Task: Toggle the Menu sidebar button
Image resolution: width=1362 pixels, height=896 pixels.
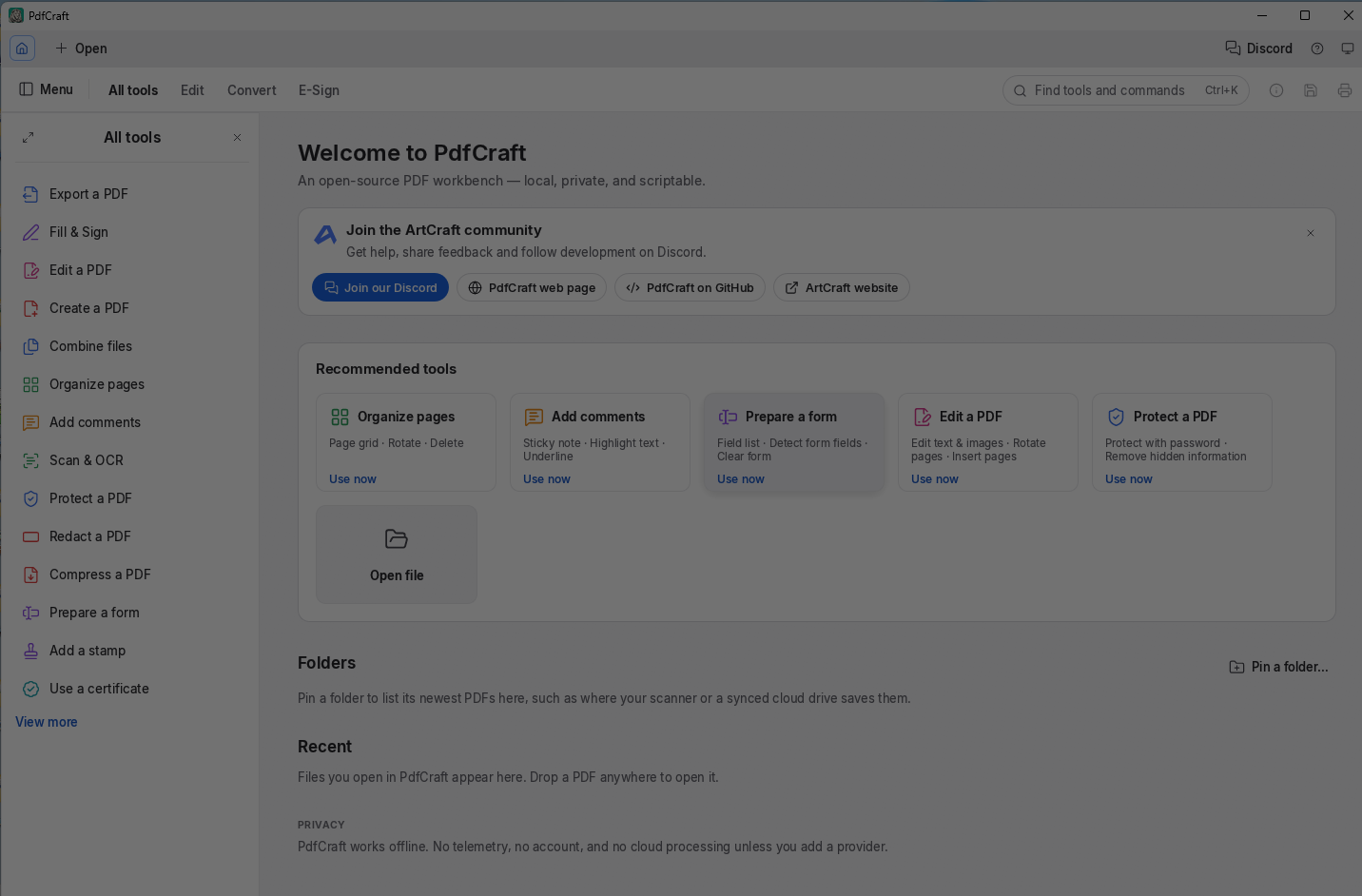Action: point(46,89)
